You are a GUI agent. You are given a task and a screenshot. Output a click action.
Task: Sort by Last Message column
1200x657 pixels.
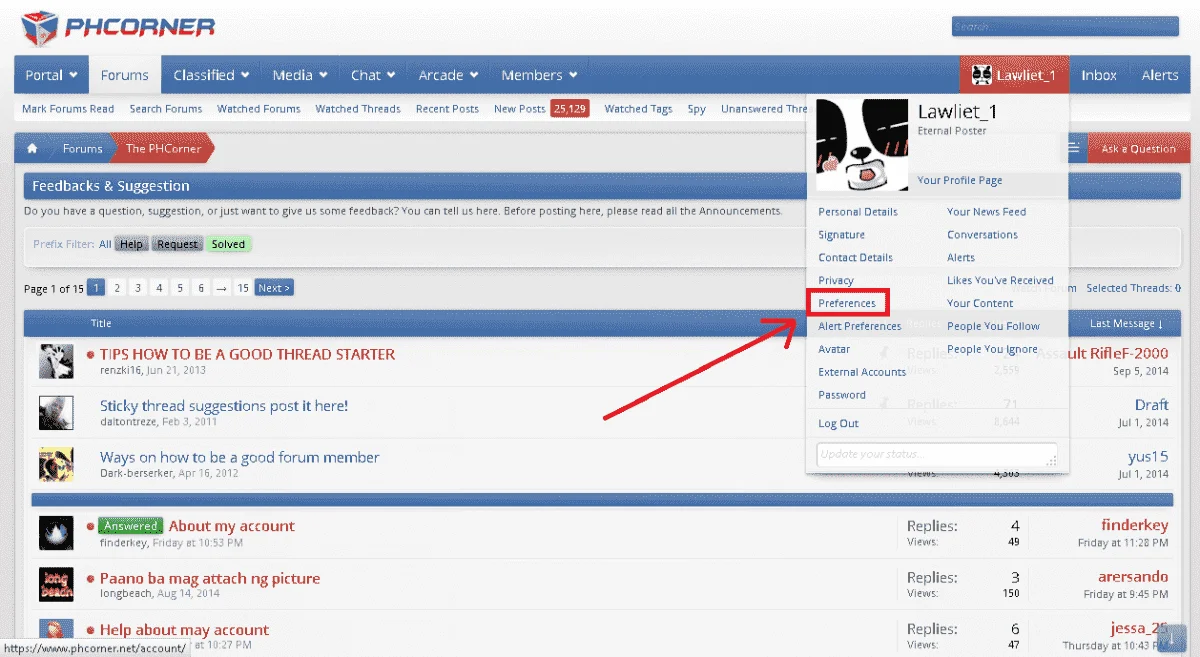(x=1126, y=323)
